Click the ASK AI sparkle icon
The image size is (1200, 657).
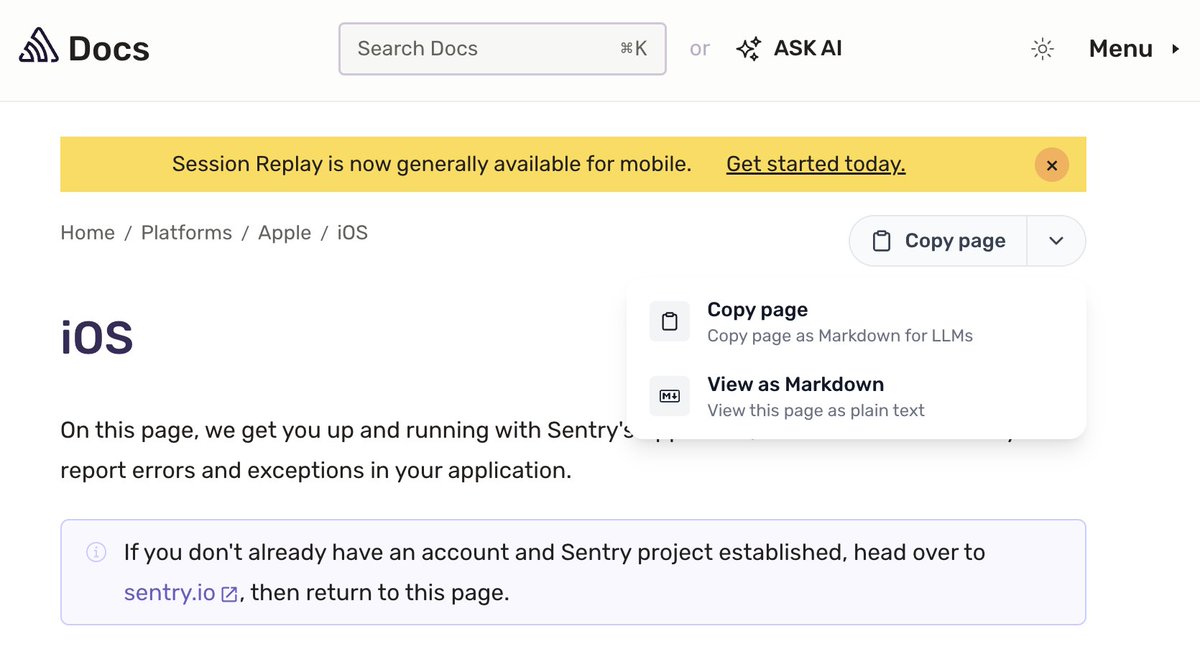pos(748,48)
